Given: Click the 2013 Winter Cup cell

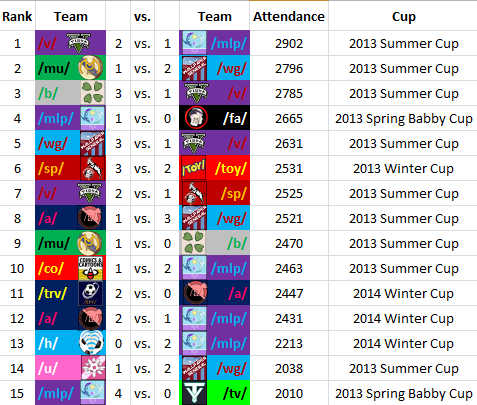Looking at the screenshot, I should click(403, 168).
